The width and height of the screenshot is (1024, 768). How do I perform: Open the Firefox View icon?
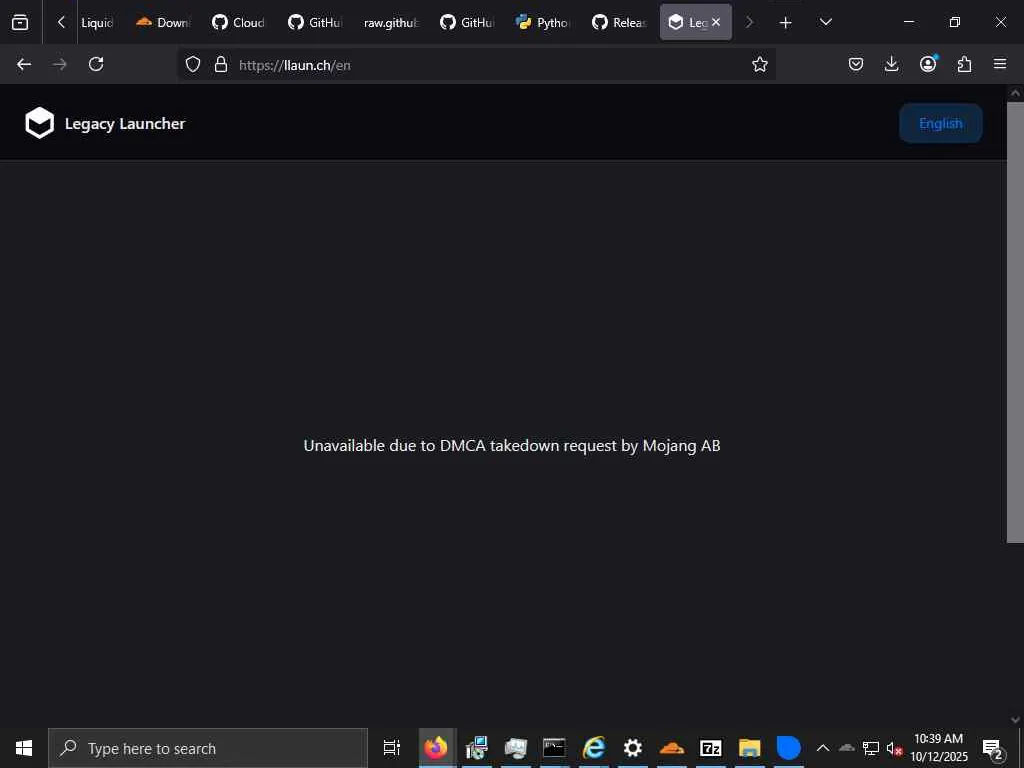click(20, 22)
